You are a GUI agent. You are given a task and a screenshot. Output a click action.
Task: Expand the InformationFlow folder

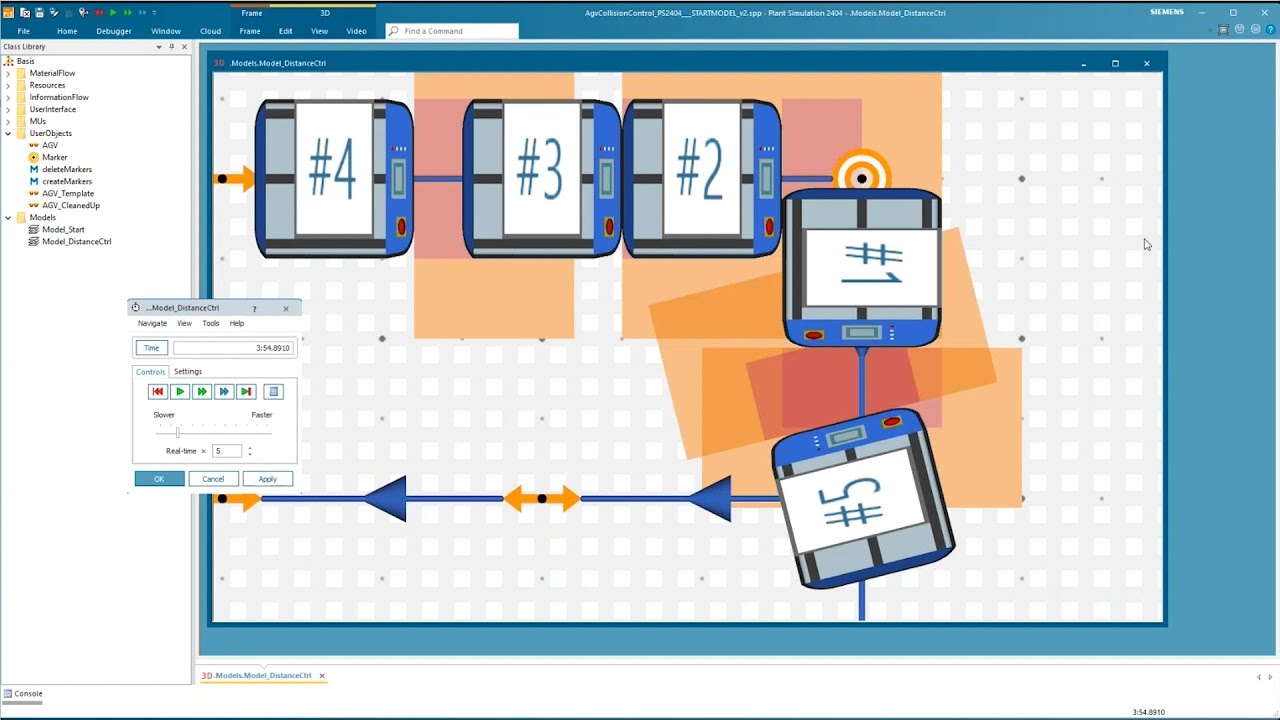point(8,97)
